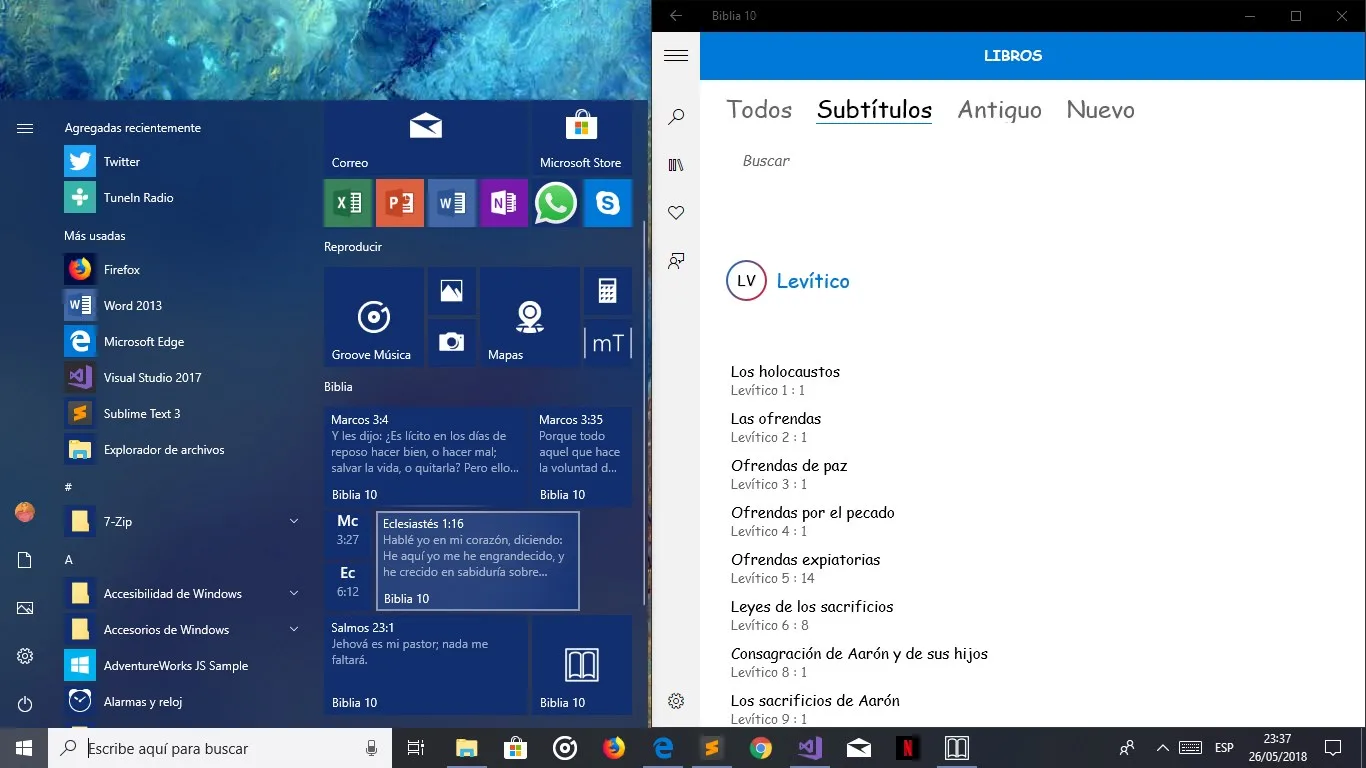The width and height of the screenshot is (1366, 768).
Task: Open the hamburger menu in Biblia 10
Action: coord(676,56)
